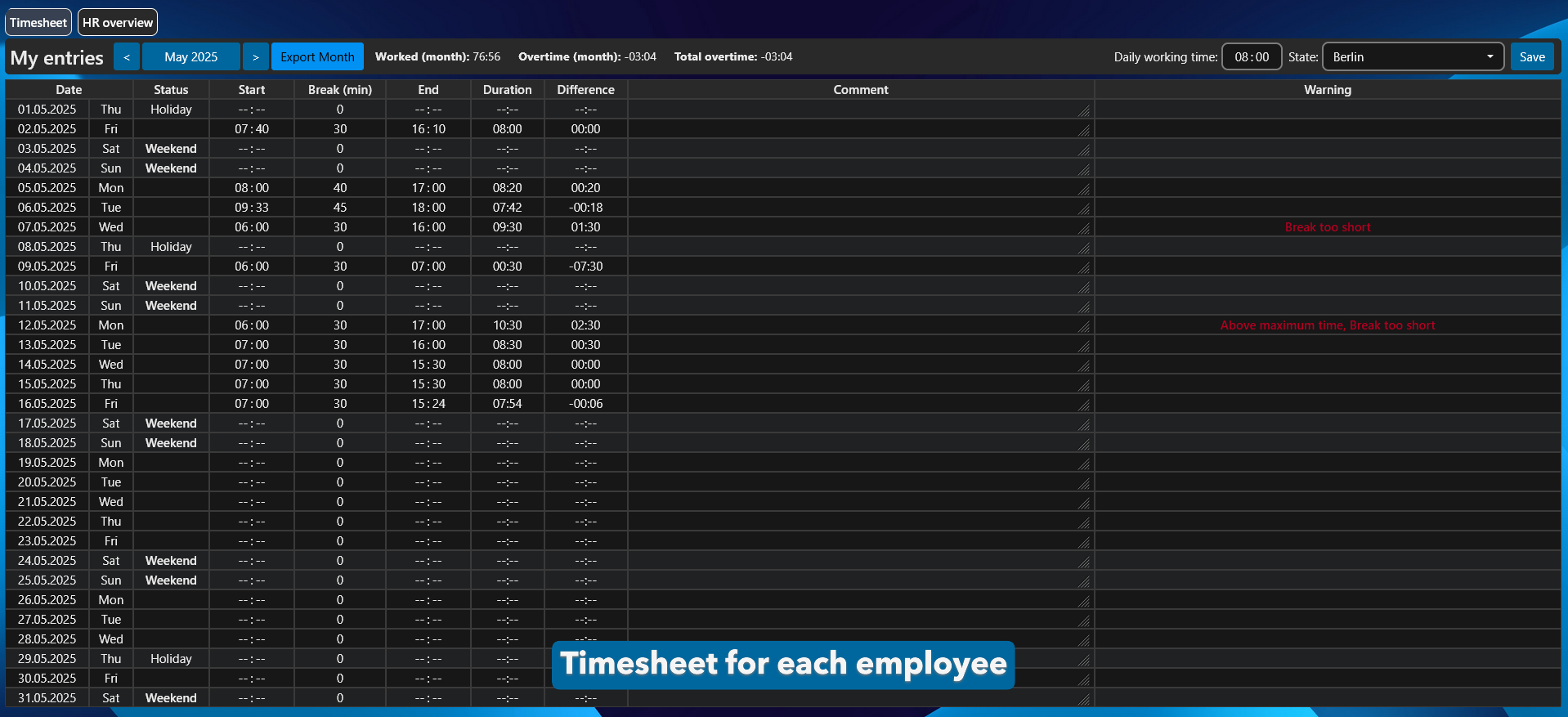The image size is (1568, 717).
Task: Edit Break value on 23.05.2025
Action: [x=340, y=541]
